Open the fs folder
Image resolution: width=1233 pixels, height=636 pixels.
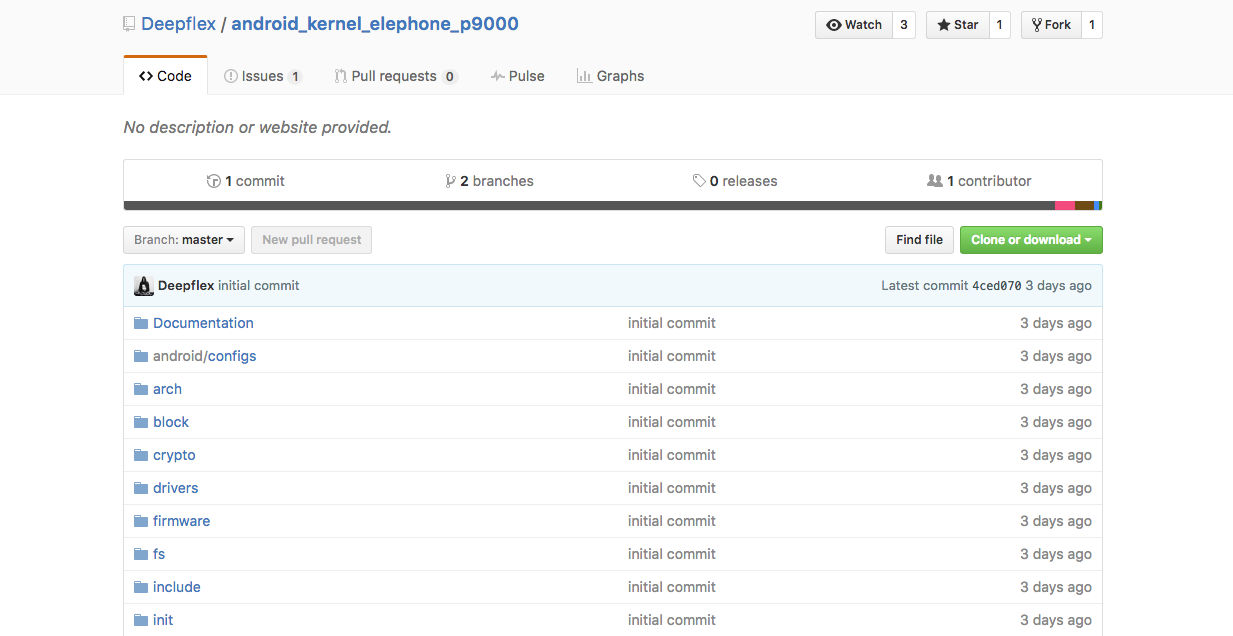coord(159,554)
